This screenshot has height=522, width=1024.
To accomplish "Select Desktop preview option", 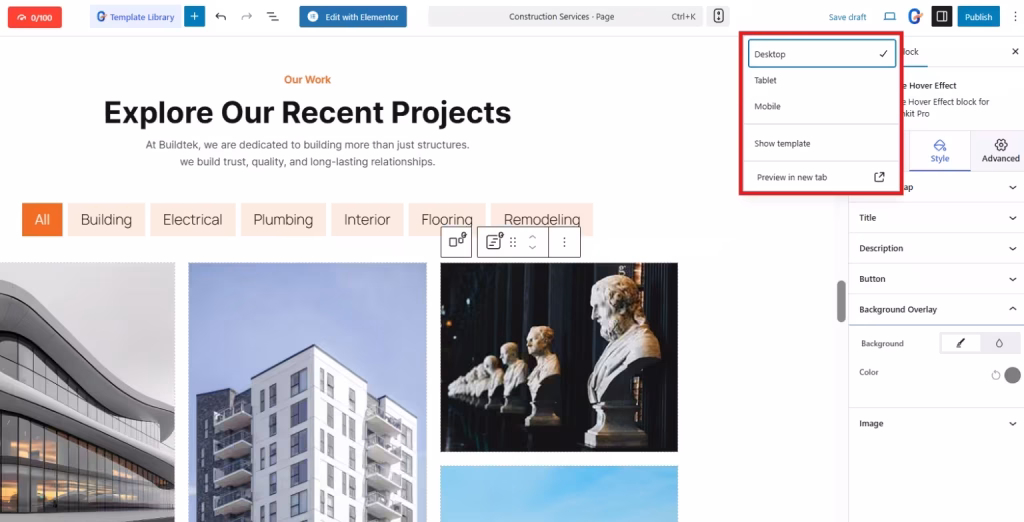I will 822,54.
